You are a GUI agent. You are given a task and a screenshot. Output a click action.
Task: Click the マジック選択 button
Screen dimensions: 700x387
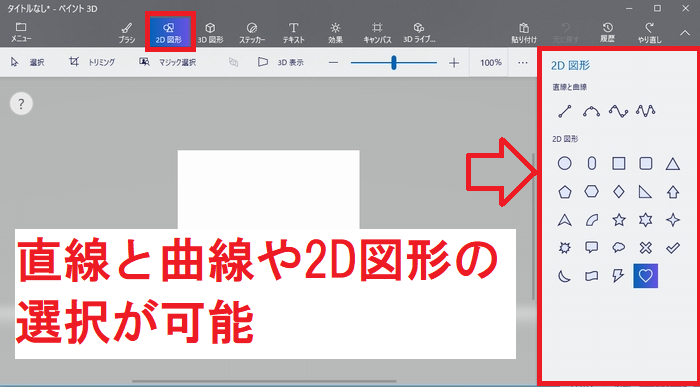pos(167,62)
